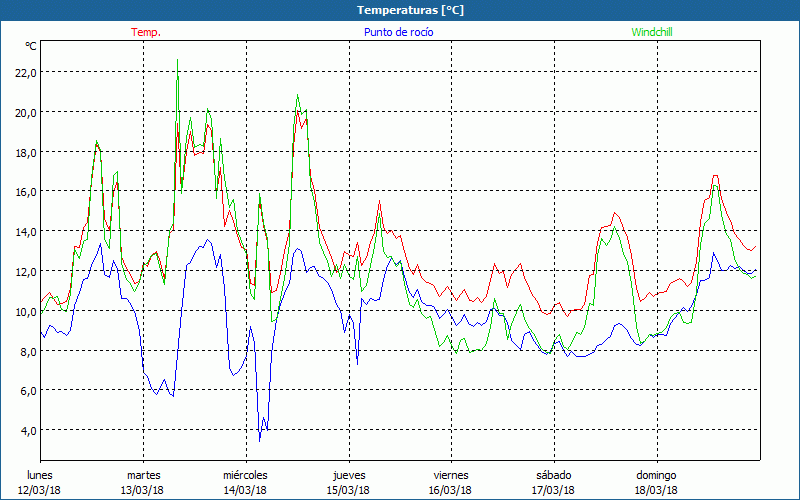Select the sábado day label

[553, 474]
